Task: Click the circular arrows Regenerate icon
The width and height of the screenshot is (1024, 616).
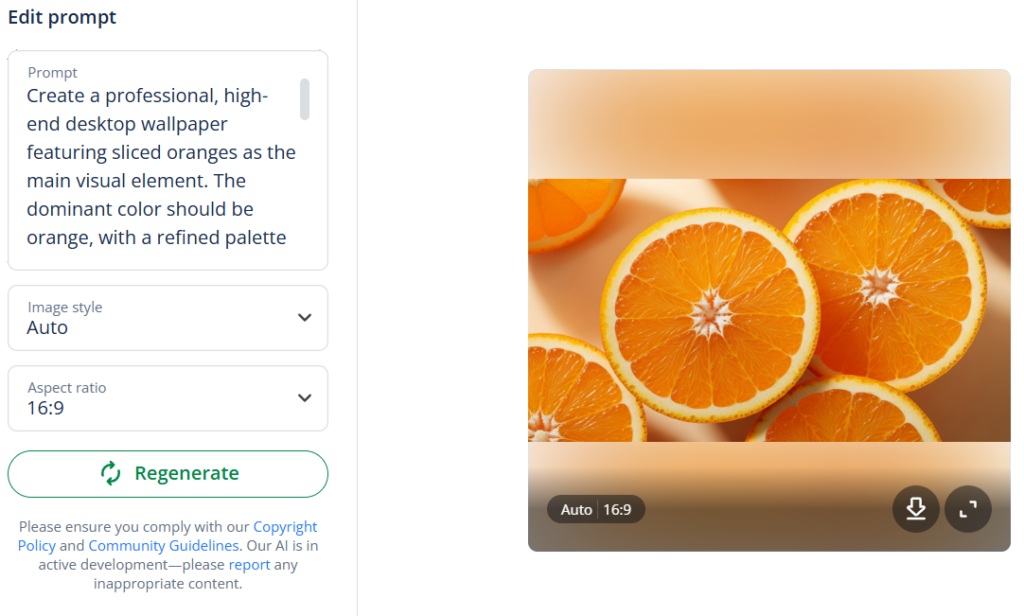Action: [x=111, y=474]
